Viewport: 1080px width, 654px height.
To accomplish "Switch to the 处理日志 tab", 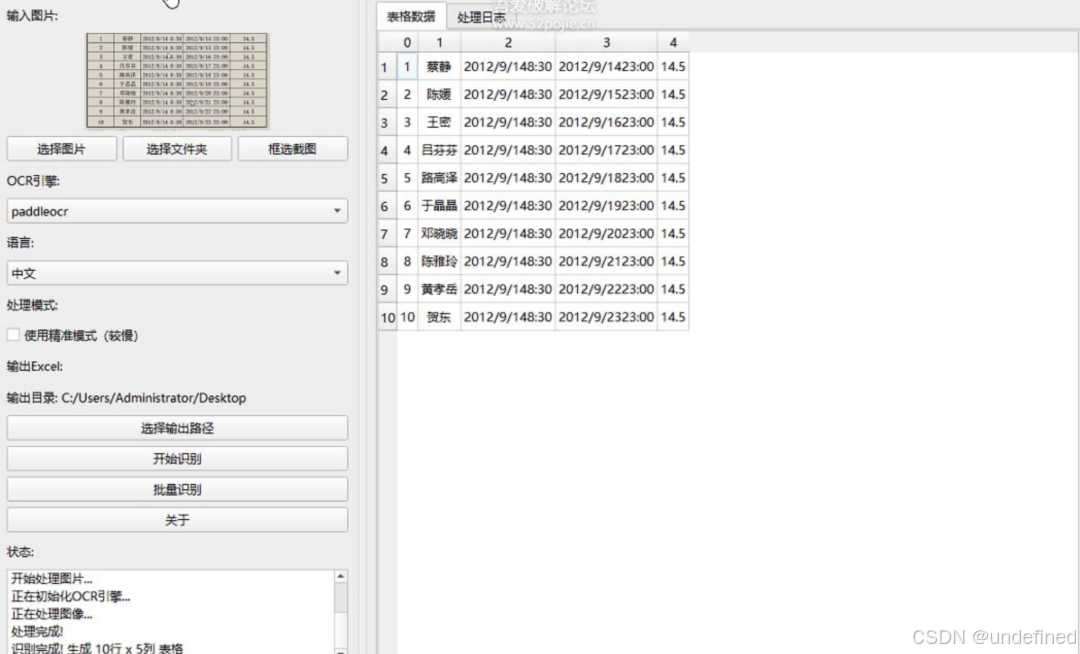I will click(481, 17).
